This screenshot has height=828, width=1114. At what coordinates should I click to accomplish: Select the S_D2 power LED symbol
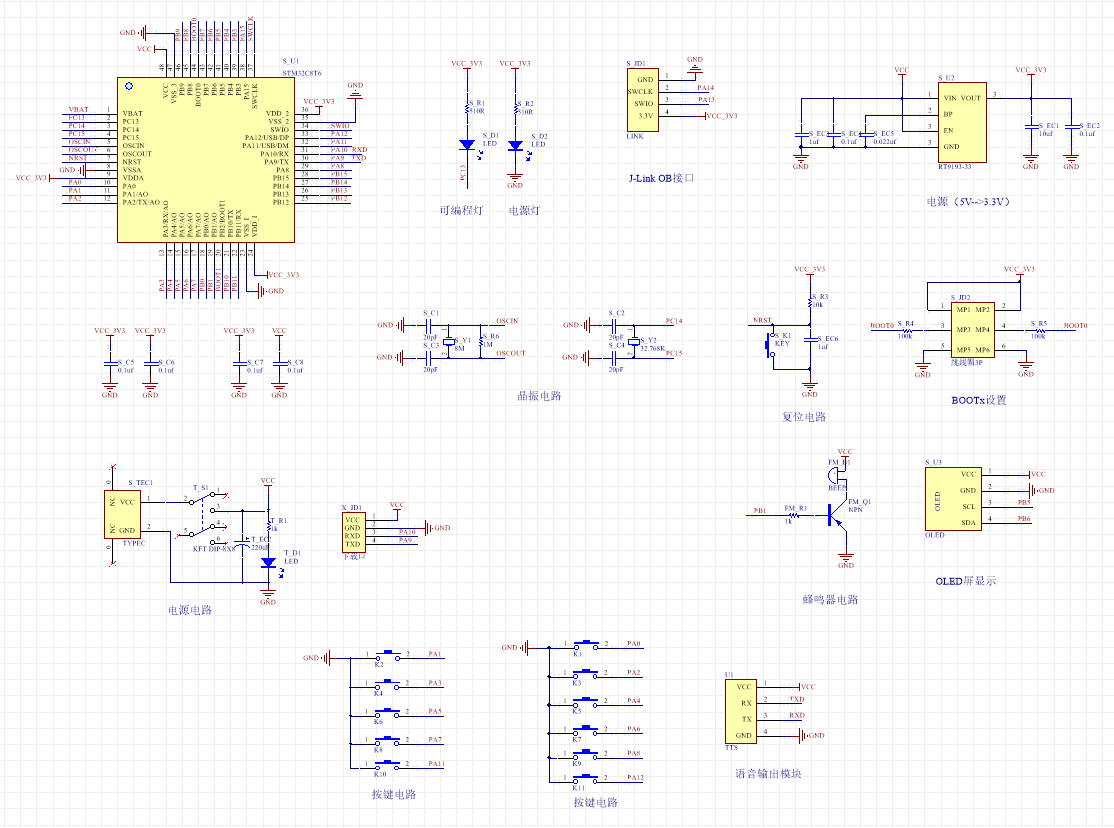click(515, 146)
